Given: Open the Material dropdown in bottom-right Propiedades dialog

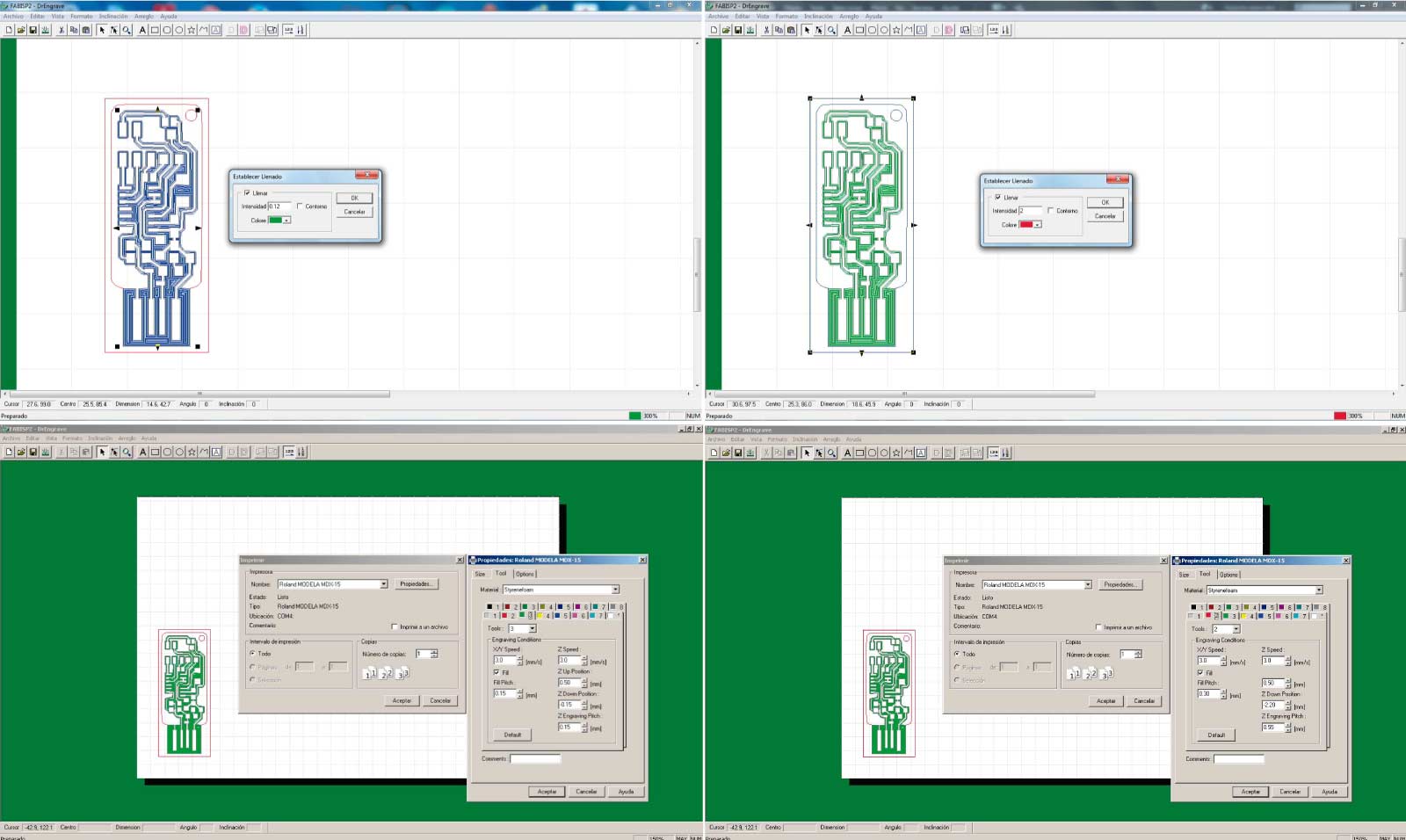Looking at the screenshot, I should (x=1319, y=590).
